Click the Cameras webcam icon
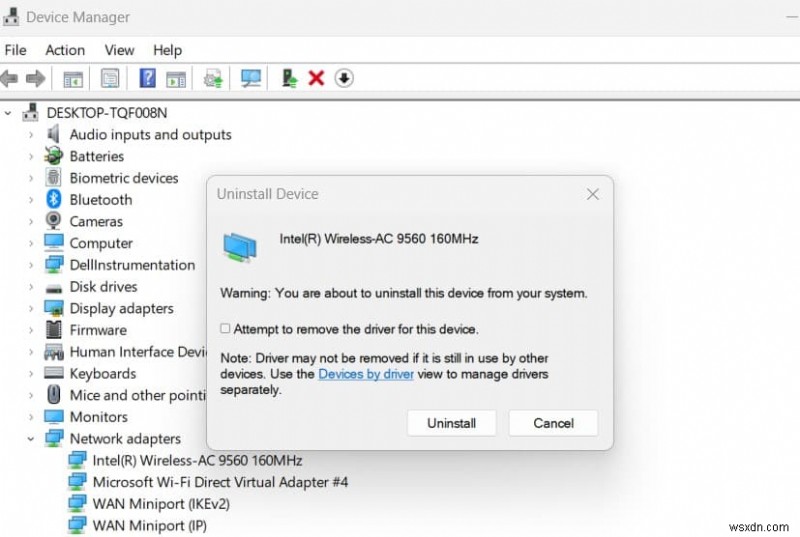The image size is (800, 537). (x=54, y=221)
